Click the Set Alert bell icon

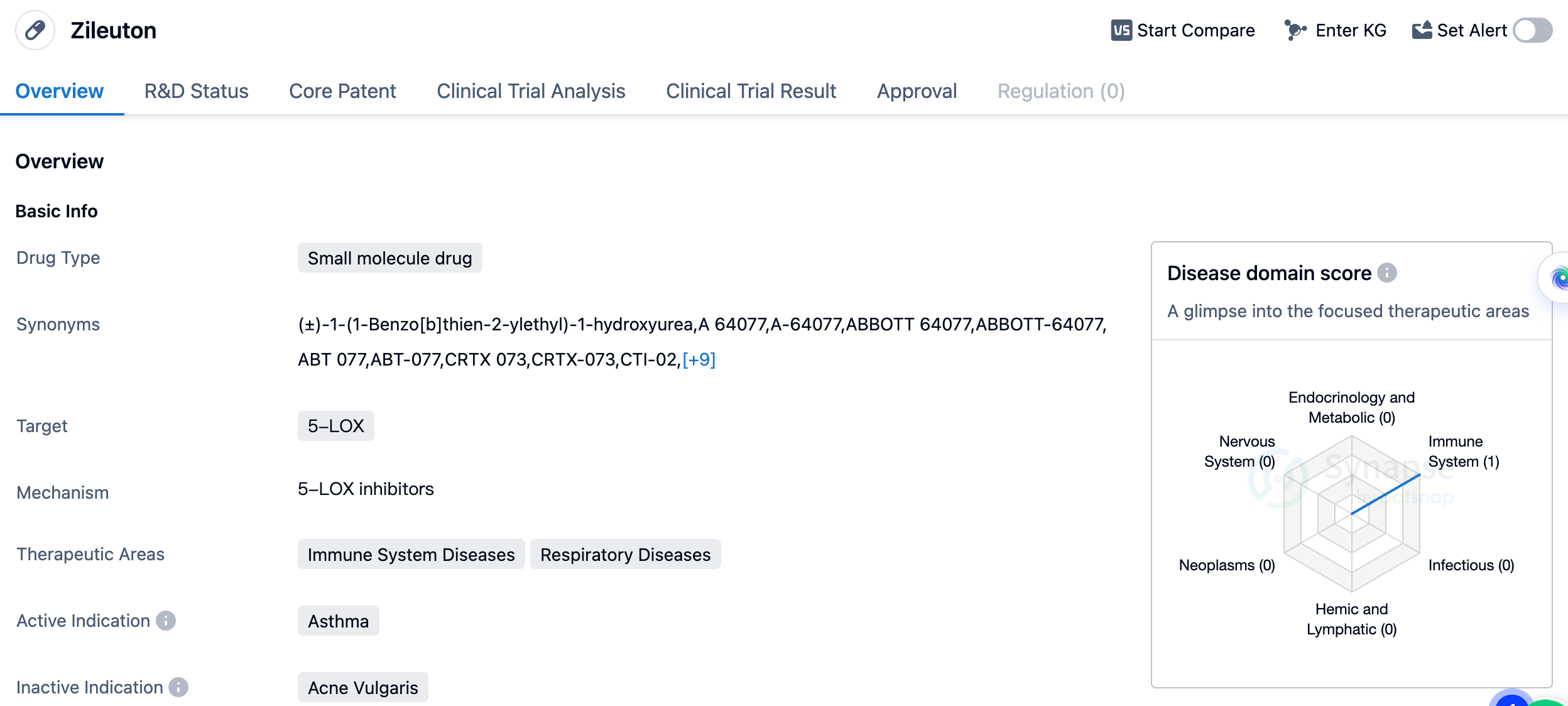pyautogui.click(x=1422, y=30)
